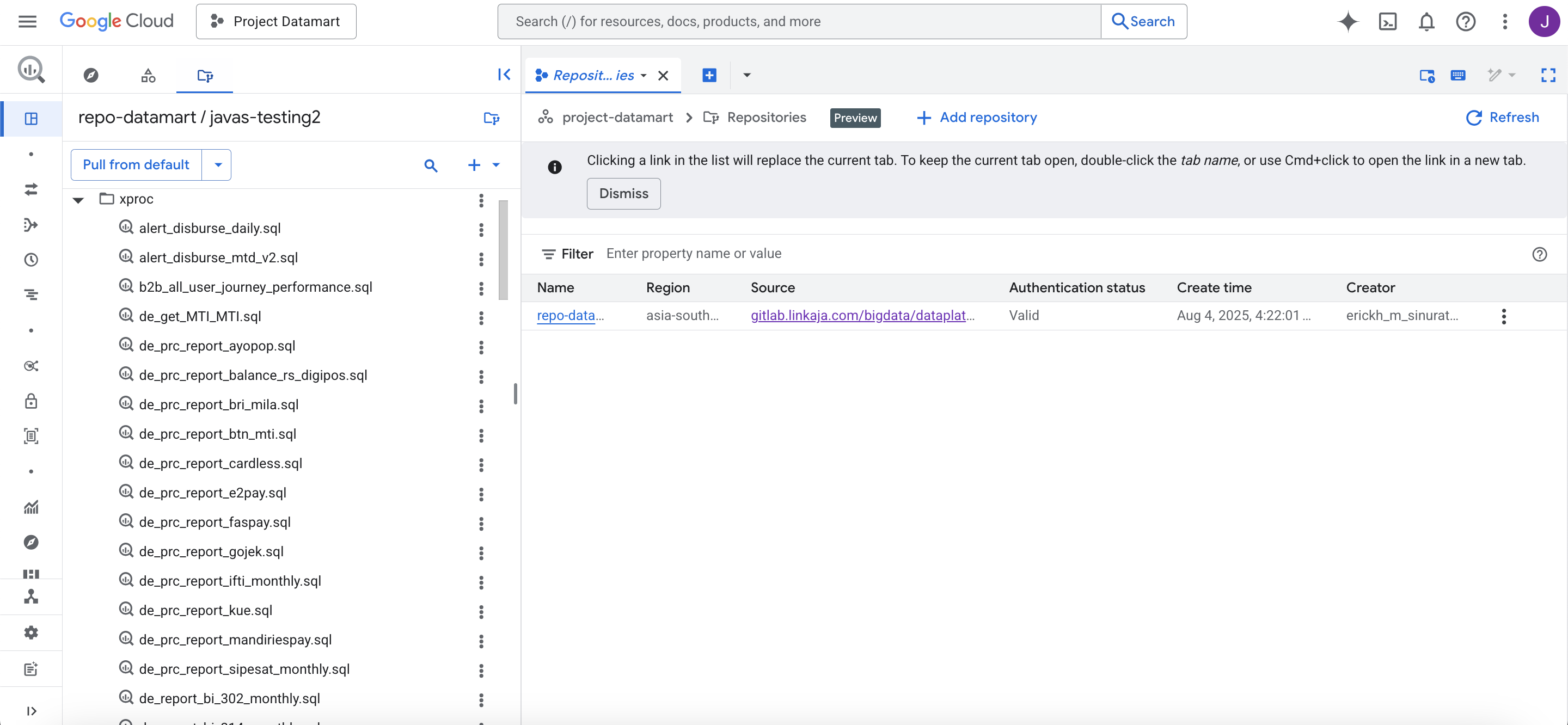
Task: Click Add repository
Action: click(976, 118)
